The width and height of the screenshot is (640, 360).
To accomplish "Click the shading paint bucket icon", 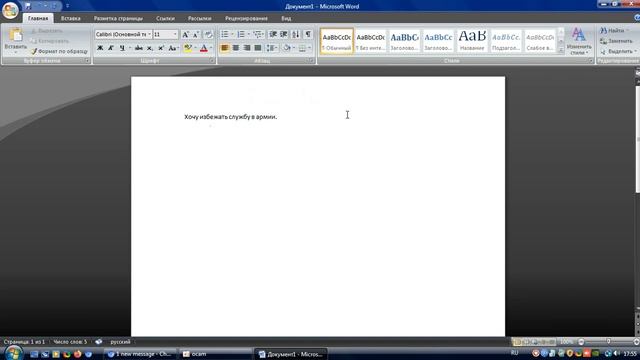I will pos(287,48).
